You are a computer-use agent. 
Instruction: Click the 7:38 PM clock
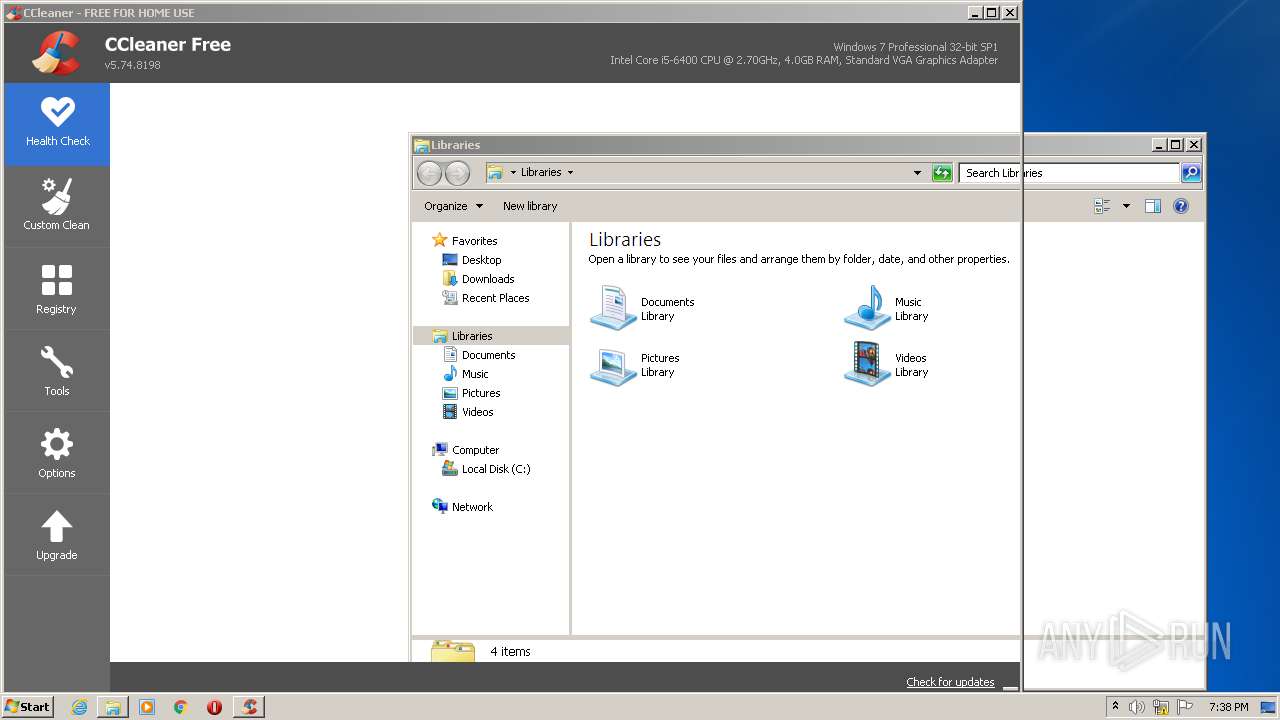tap(1228, 707)
